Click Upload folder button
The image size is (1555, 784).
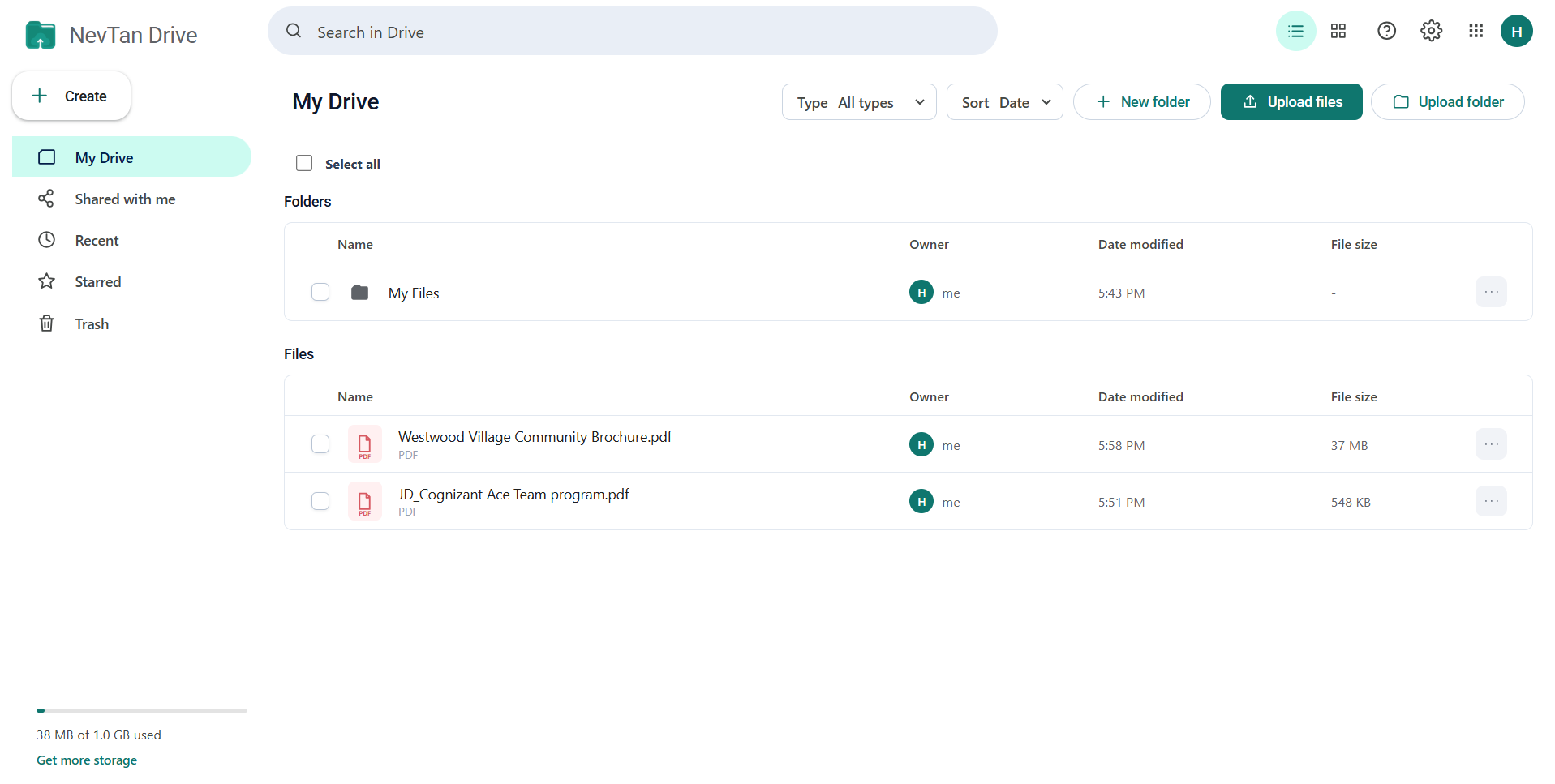[1448, 102]
